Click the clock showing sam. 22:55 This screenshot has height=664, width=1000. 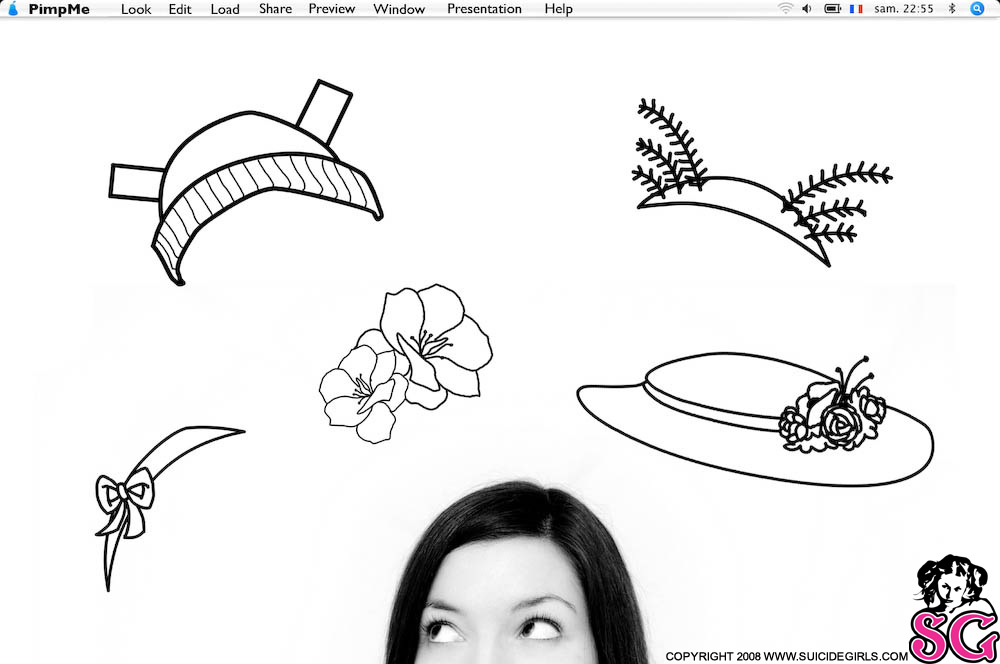click(904, 9)
